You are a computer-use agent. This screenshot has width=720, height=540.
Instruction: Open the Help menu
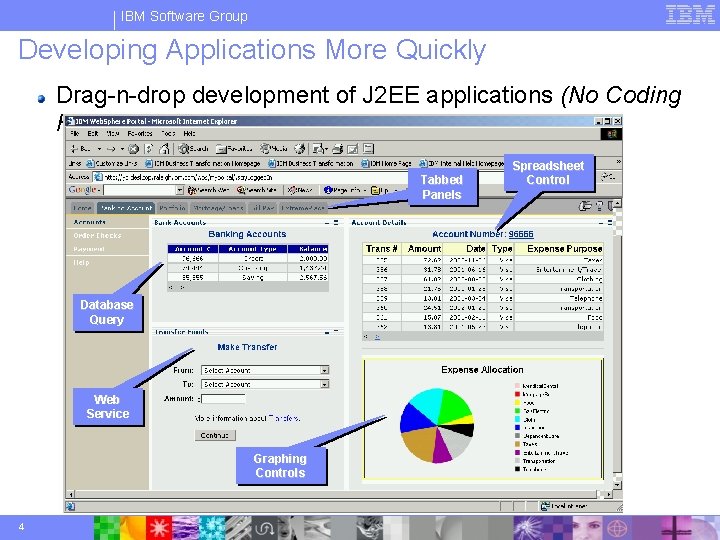[x=189, y=134]
